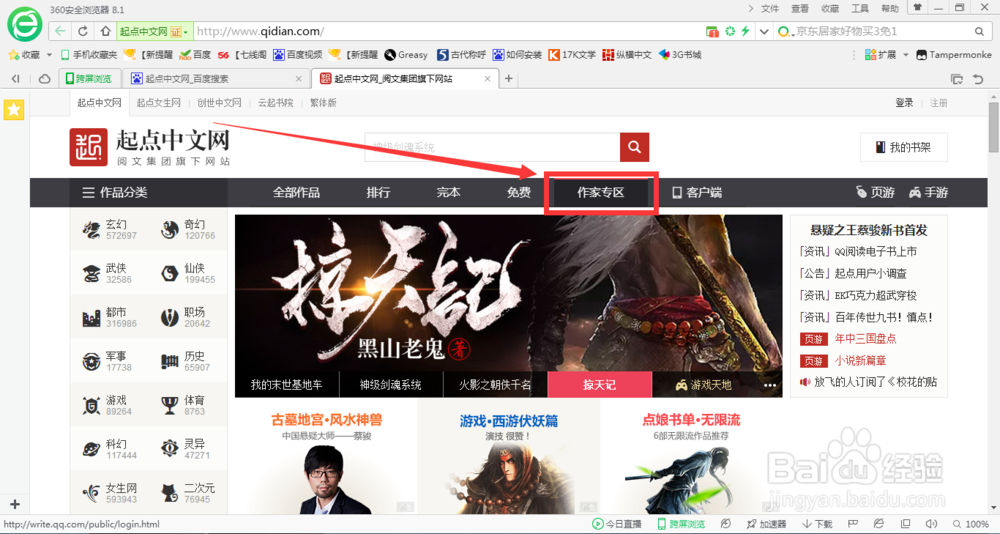Viewport: 1000px width, 534px height.
Task: Open 全部作品 in navigation bar
Action: (x=296, y=192)
